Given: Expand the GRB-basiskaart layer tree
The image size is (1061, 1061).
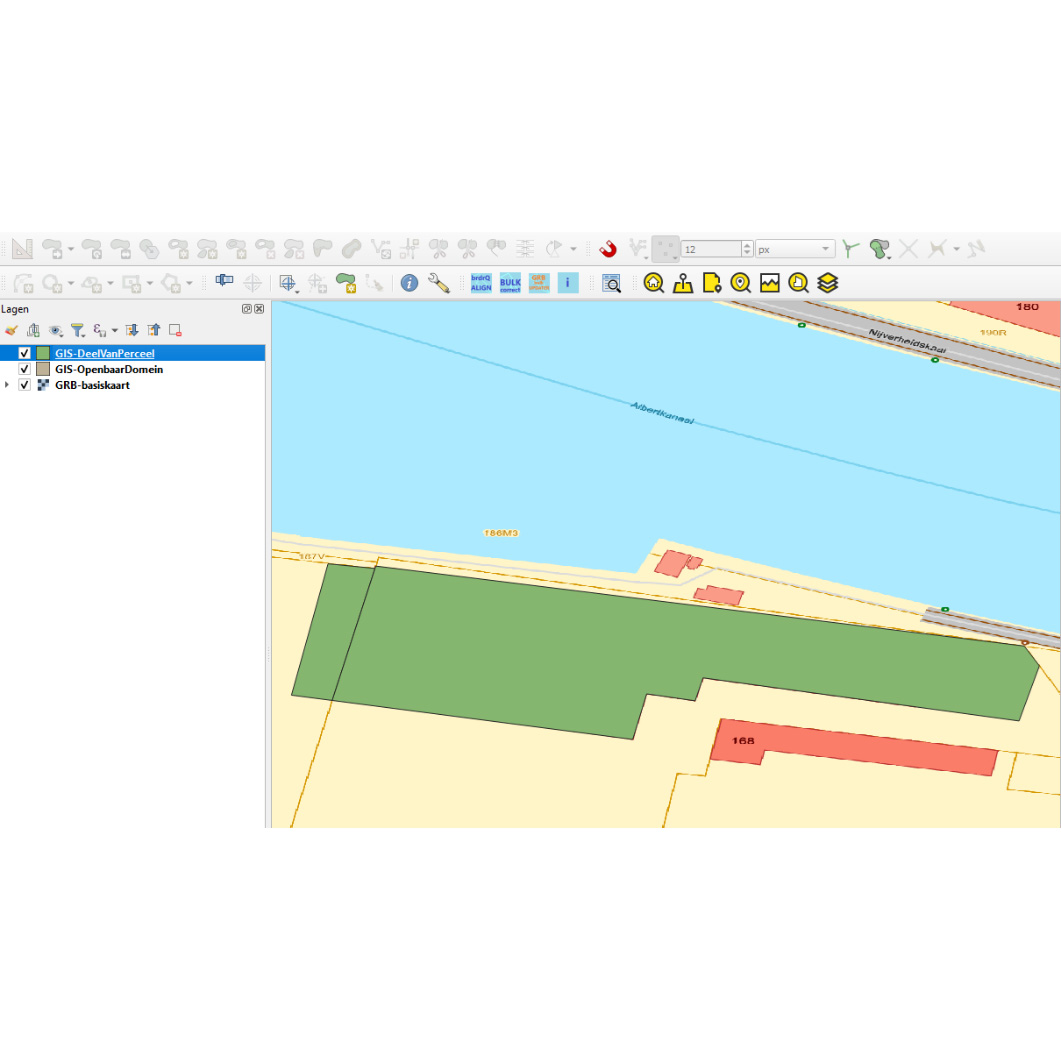Looking at the screenshot, I should 8,385.
